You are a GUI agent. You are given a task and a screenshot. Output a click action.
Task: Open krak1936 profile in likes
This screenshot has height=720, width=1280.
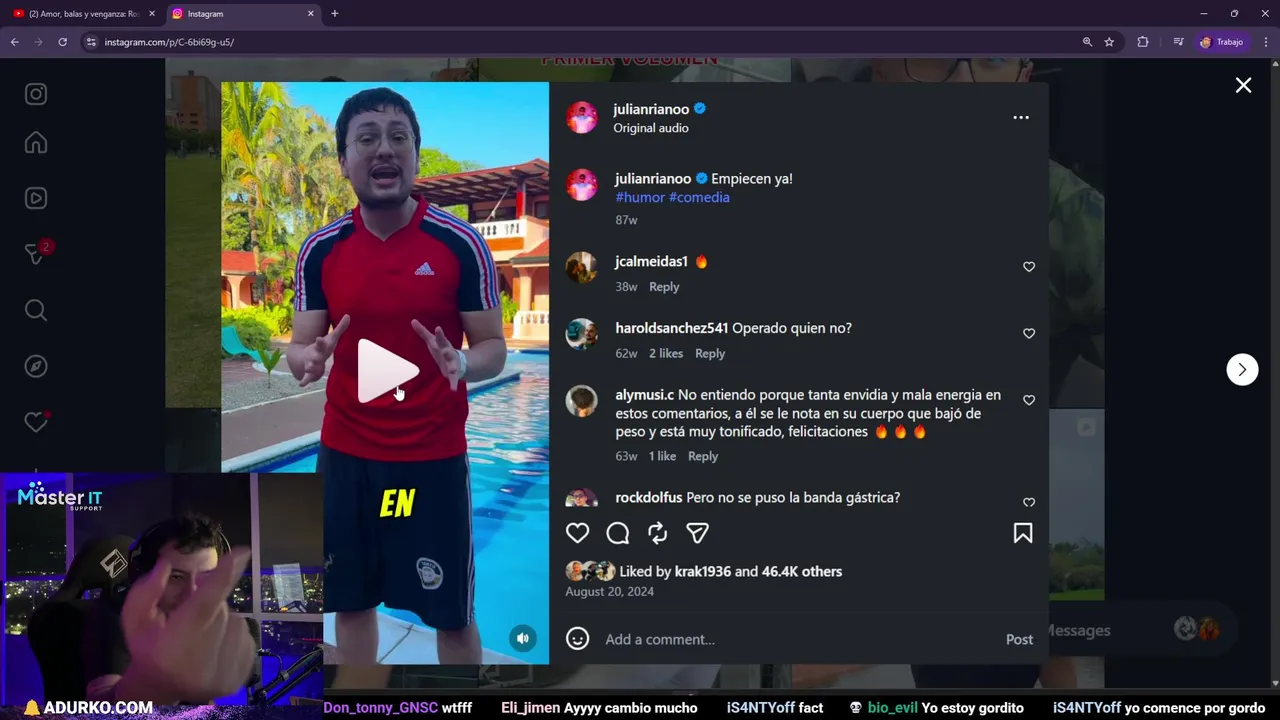702,572
